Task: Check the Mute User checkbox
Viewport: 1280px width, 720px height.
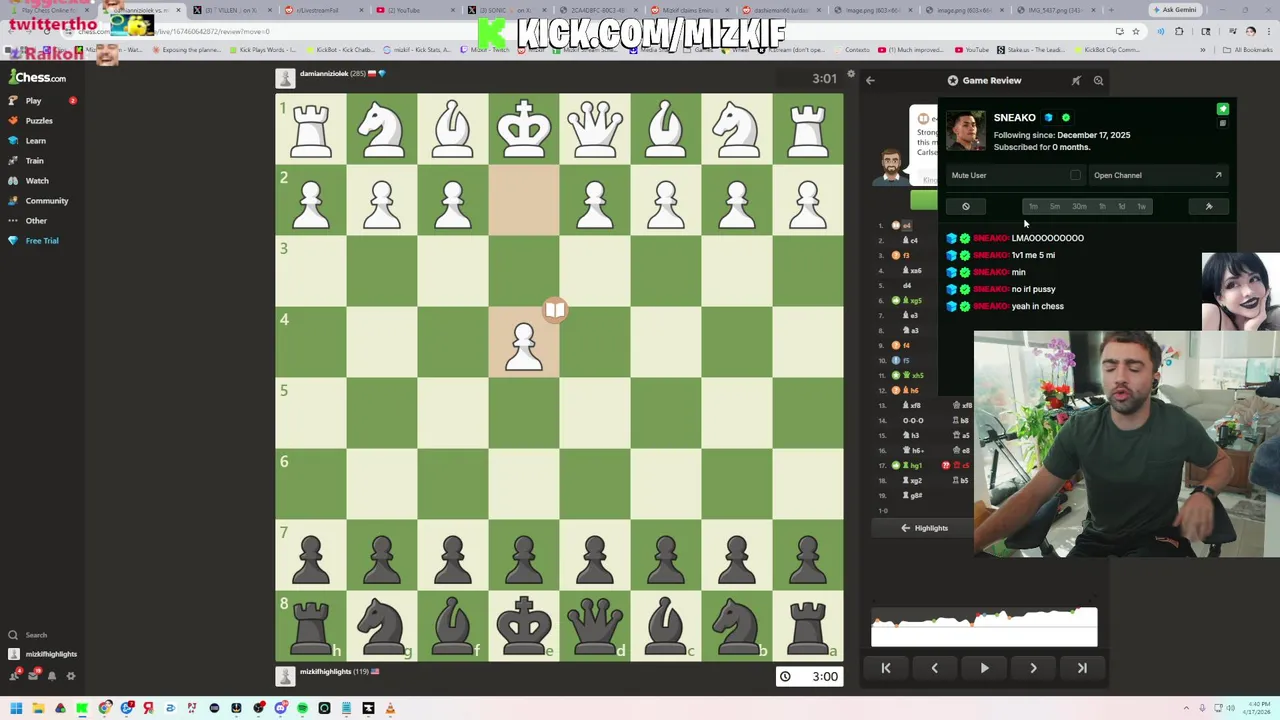Action: (x=1075, y=175)
